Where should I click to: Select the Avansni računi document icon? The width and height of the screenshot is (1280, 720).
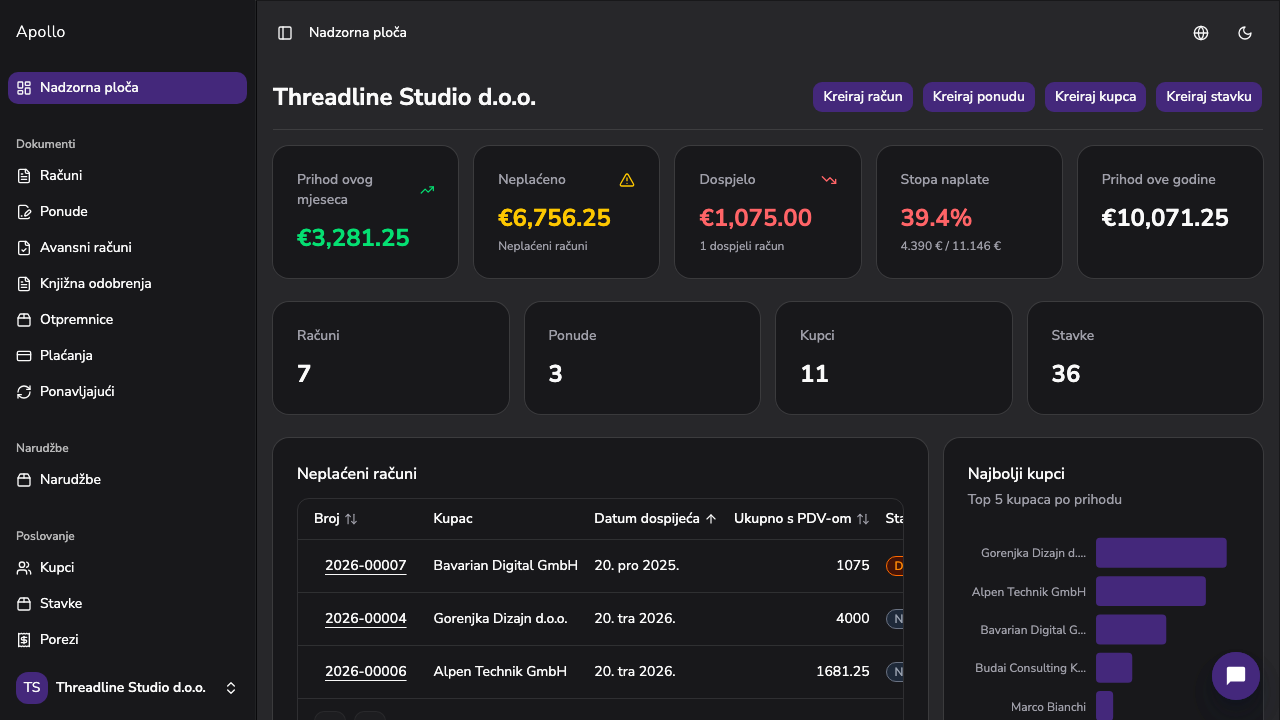[x=25, y=248]
